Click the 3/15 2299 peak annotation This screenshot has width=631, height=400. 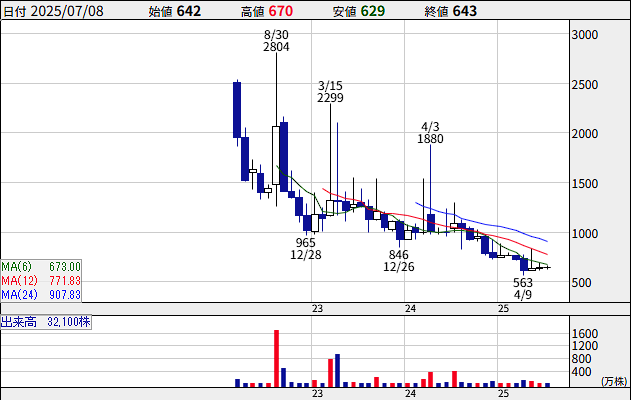coord(330,91)
